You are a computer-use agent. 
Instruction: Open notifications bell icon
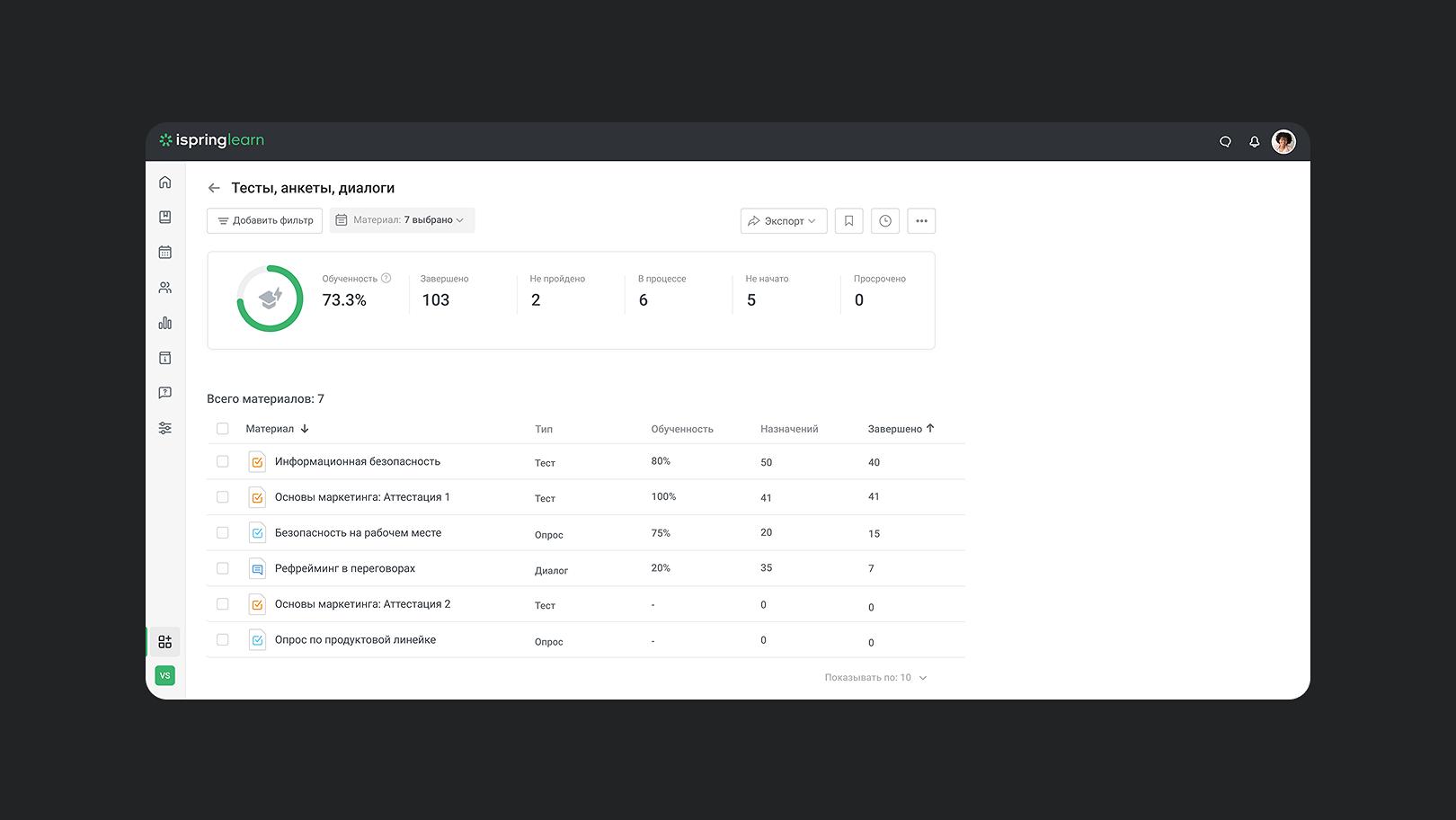pos(1254,142)
